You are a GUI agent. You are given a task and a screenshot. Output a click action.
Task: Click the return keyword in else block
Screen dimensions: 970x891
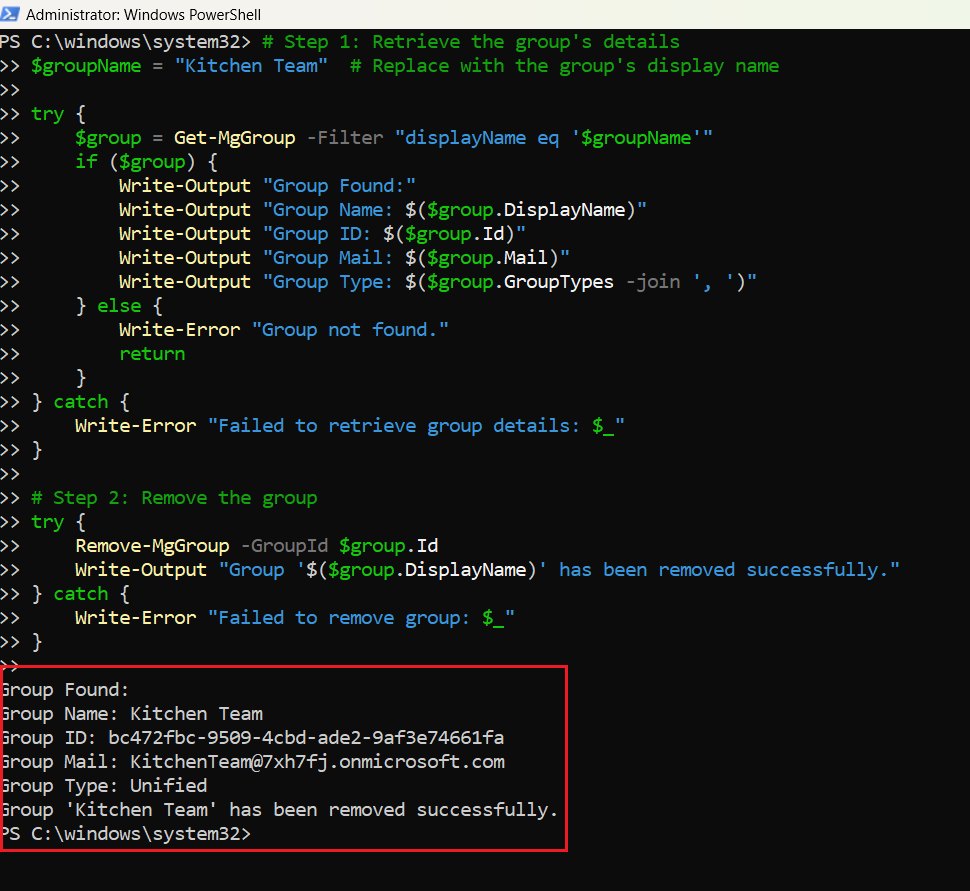pos(152,354)
